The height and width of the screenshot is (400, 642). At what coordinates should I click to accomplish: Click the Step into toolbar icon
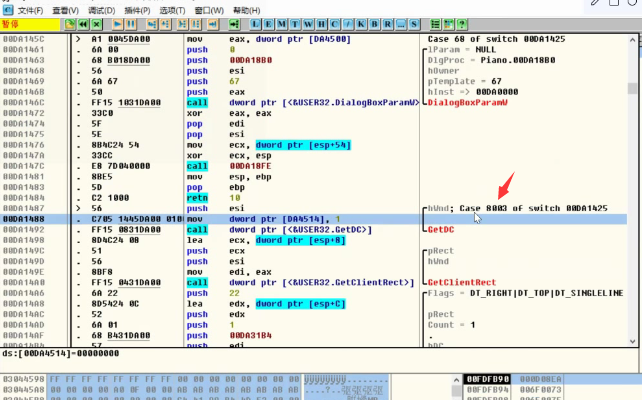(152, 25)
